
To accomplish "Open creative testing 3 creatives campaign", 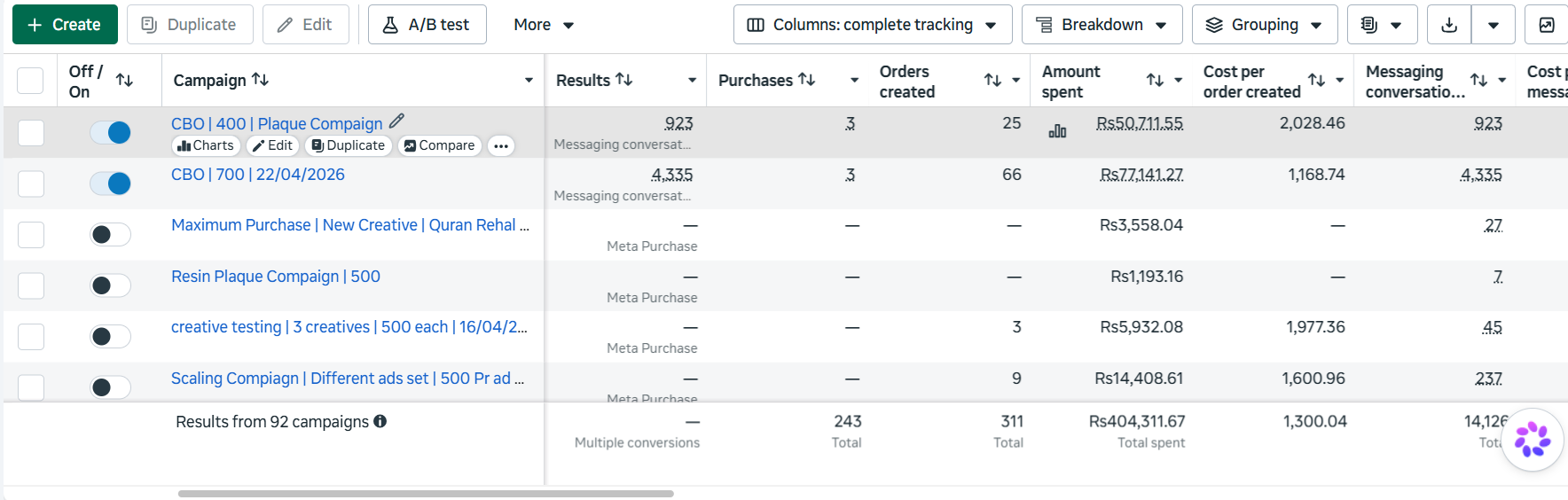I will click(349, 327).
